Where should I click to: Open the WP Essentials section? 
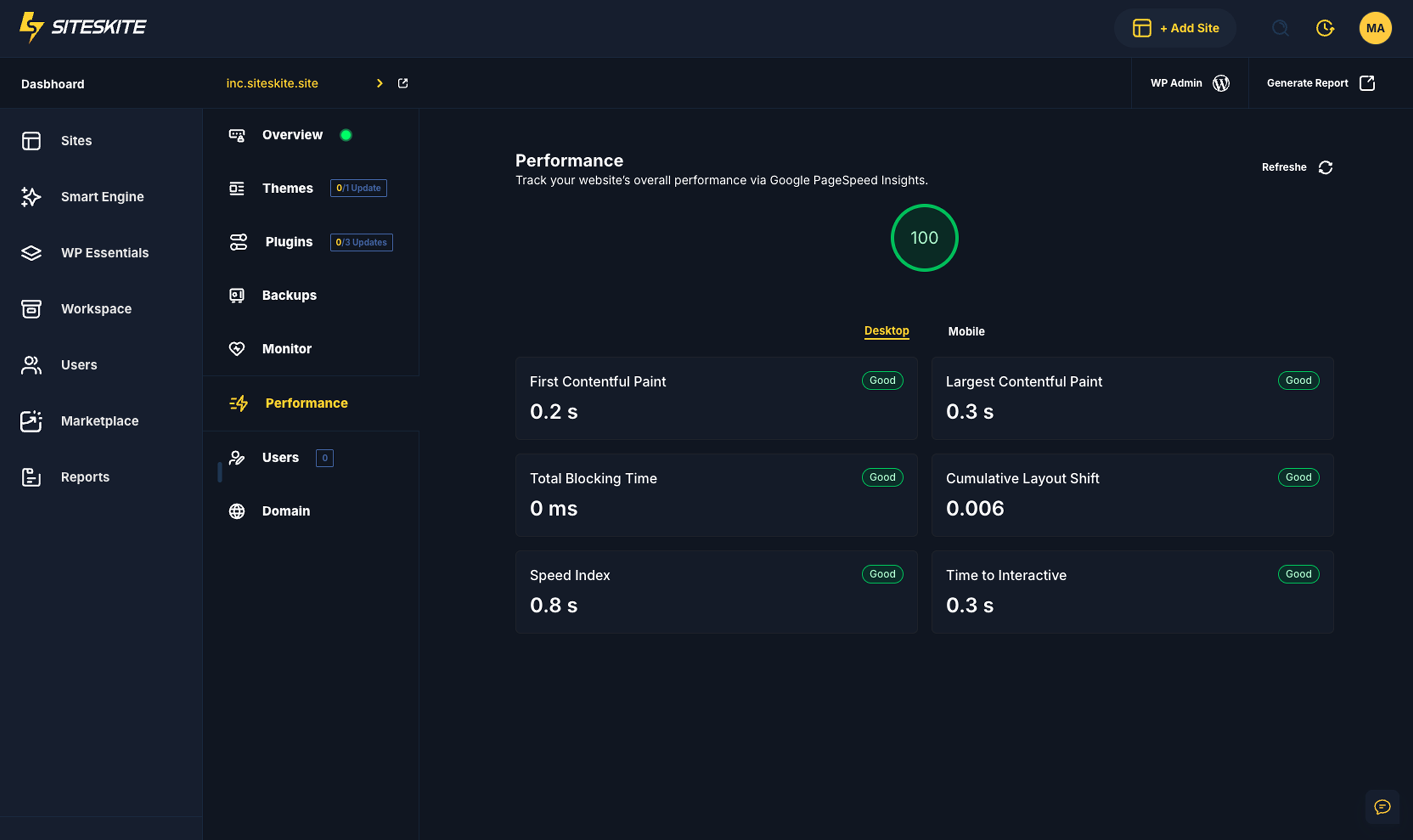click(x=105, y=253)
